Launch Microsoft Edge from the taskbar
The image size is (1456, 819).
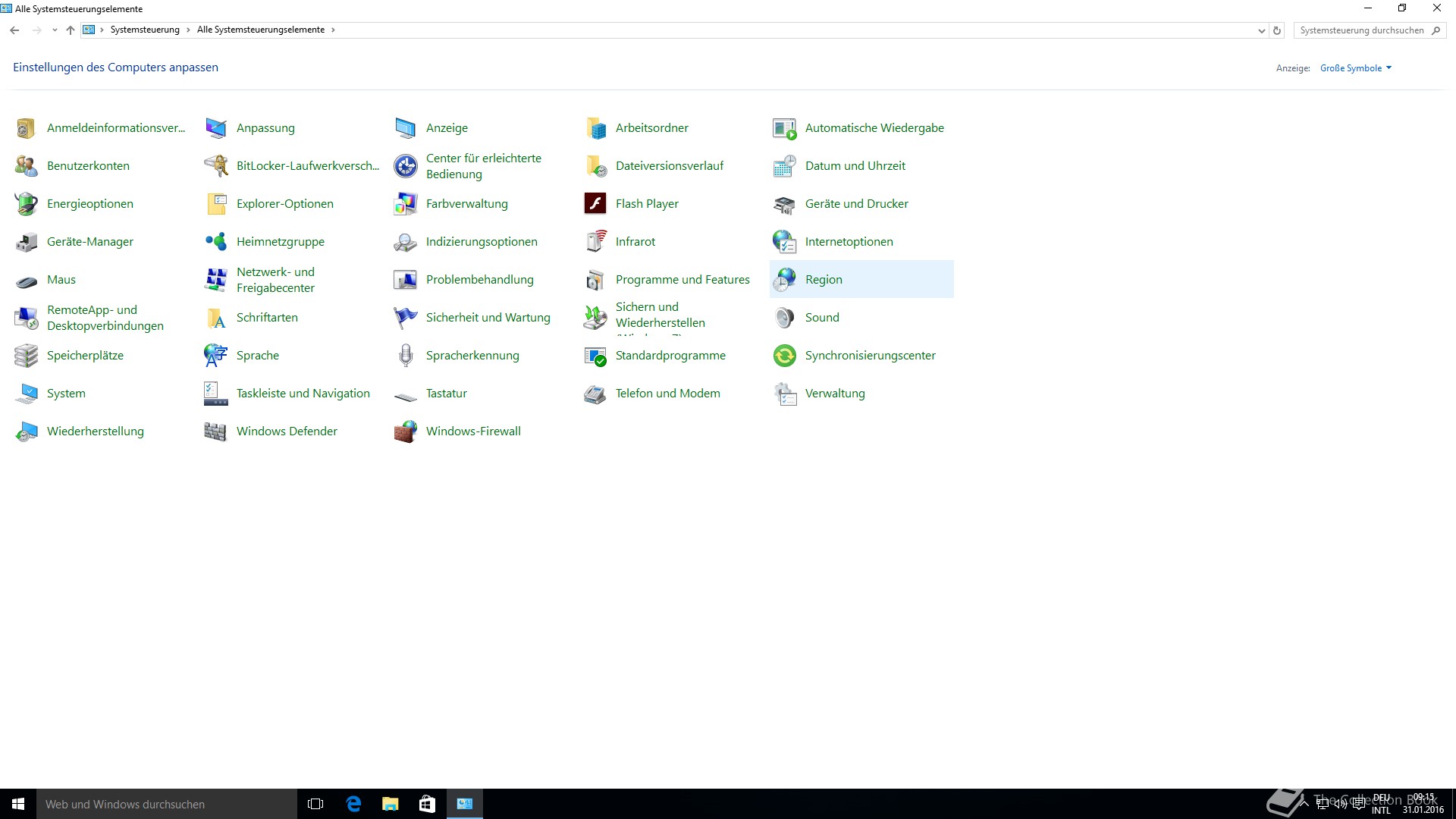353,804
